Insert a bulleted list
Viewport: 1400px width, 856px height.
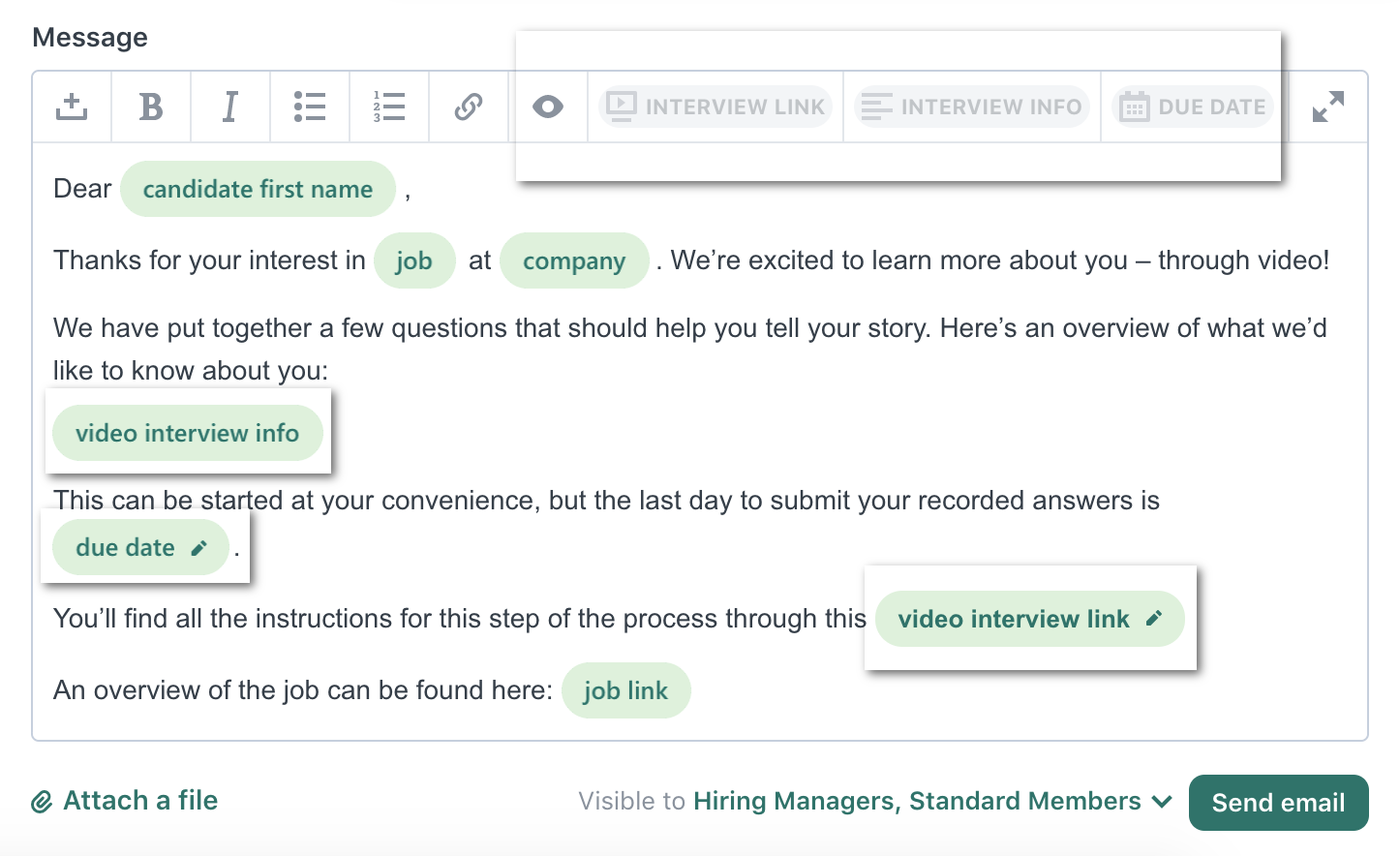pos(310,107)
